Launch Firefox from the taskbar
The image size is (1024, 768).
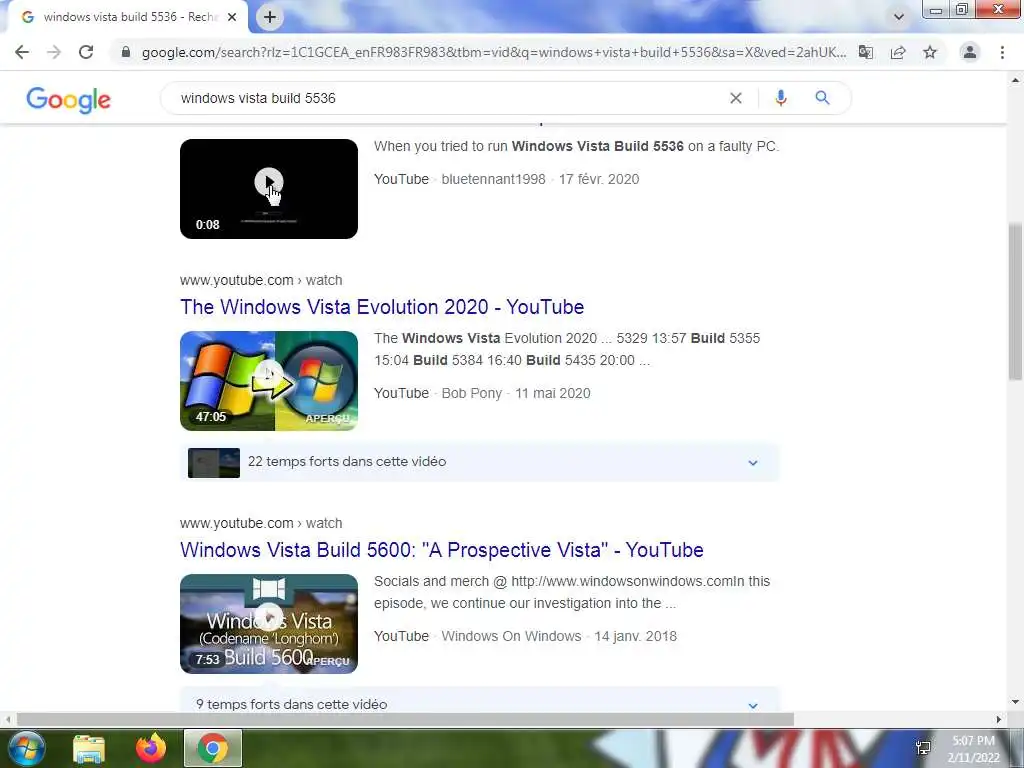[151, 748]
